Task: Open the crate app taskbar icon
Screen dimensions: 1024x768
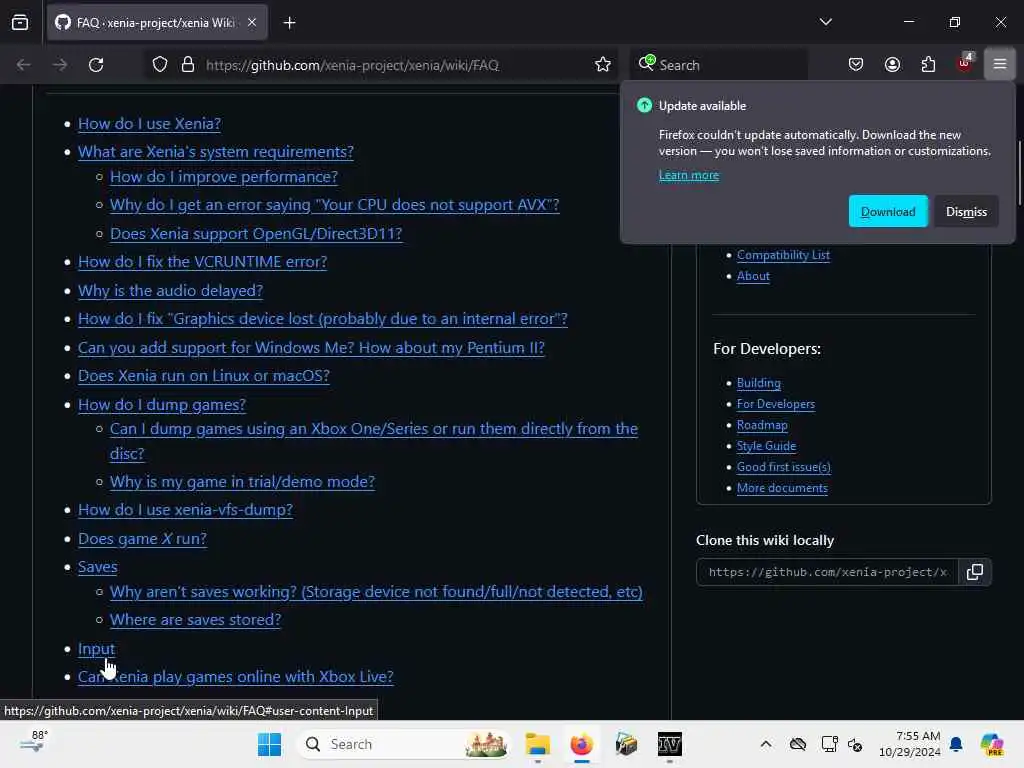Action: (626, 744)
